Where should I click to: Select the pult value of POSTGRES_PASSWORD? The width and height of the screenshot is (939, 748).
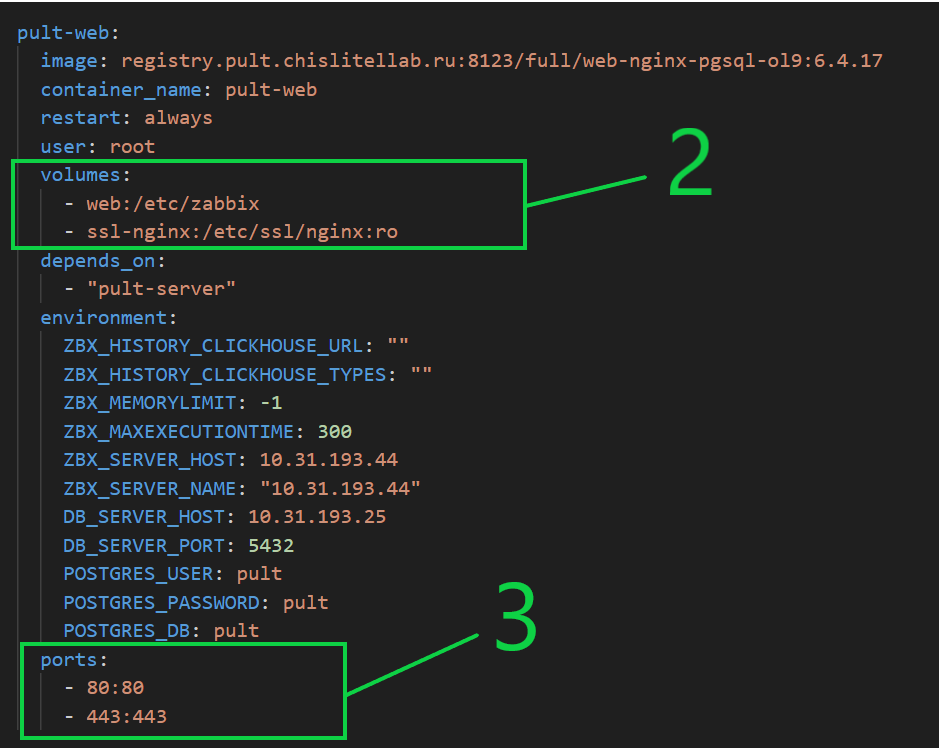click(305, 602)
